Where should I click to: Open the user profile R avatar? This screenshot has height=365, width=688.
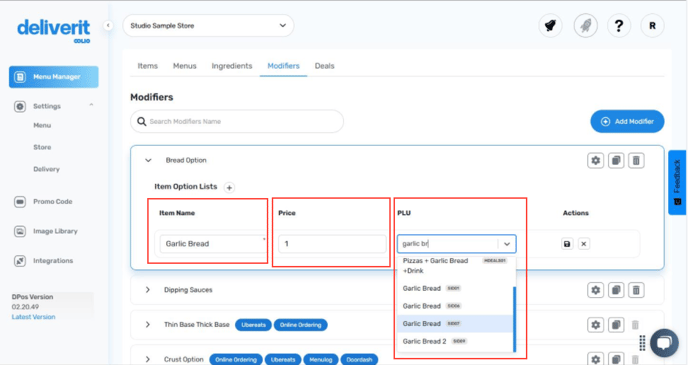652,26
